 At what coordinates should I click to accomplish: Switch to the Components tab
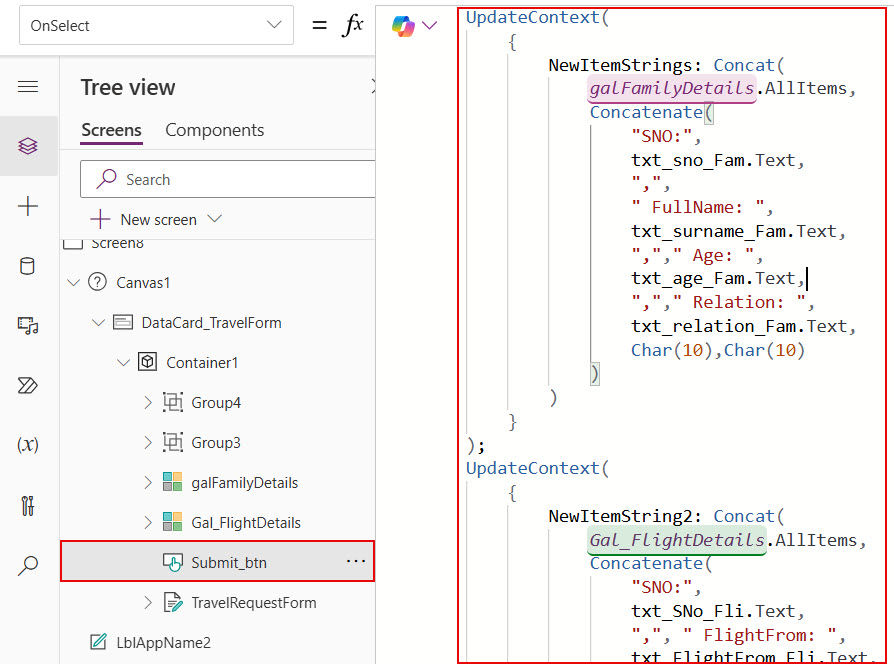tap(214, 130)
